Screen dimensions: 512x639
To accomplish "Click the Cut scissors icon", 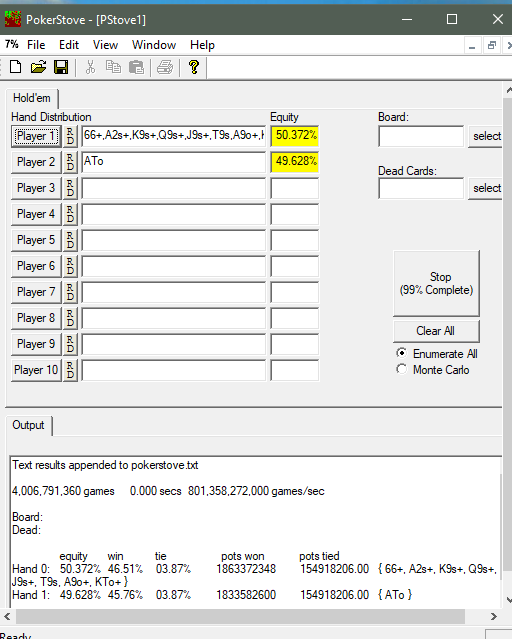I will 90,66.
